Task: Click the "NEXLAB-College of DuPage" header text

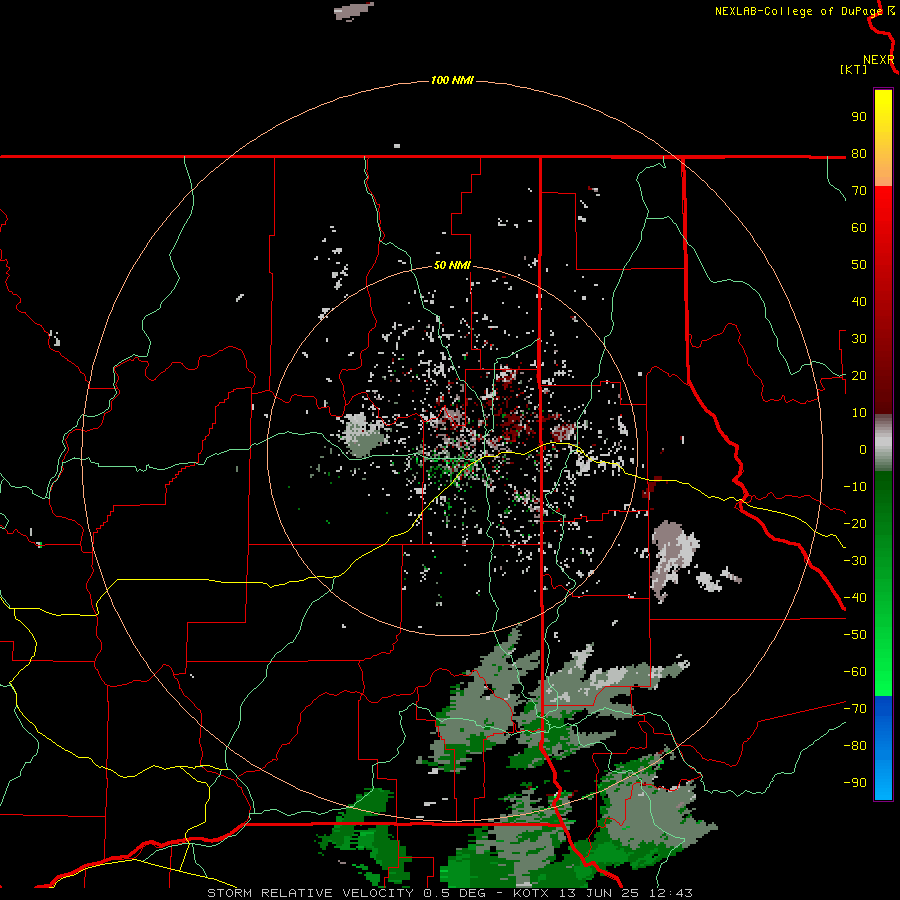Action: 799,11
